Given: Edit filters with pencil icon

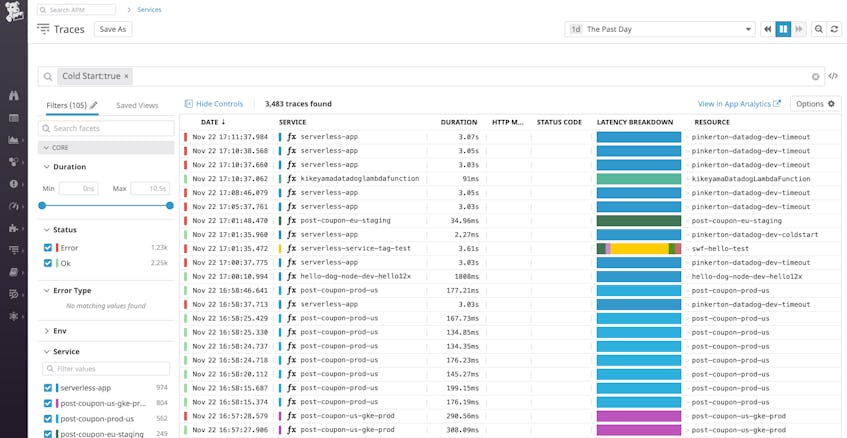Looking at the screenshot, I should [x=93, y=105].
